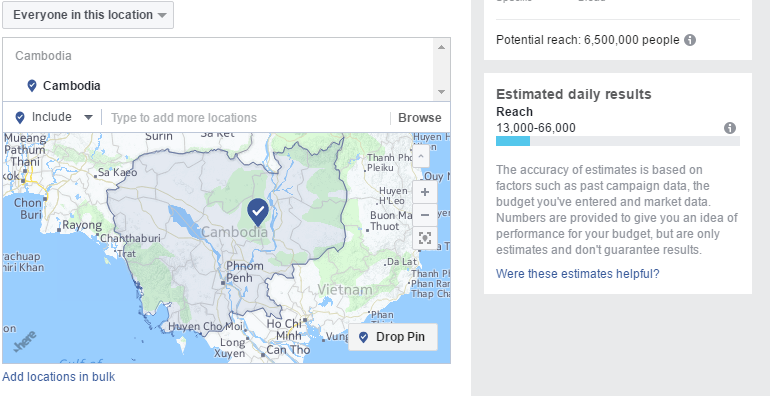770x396 pixels.
Task: Click the Cambodia location pin icon in list
Action: coord(32,86)
